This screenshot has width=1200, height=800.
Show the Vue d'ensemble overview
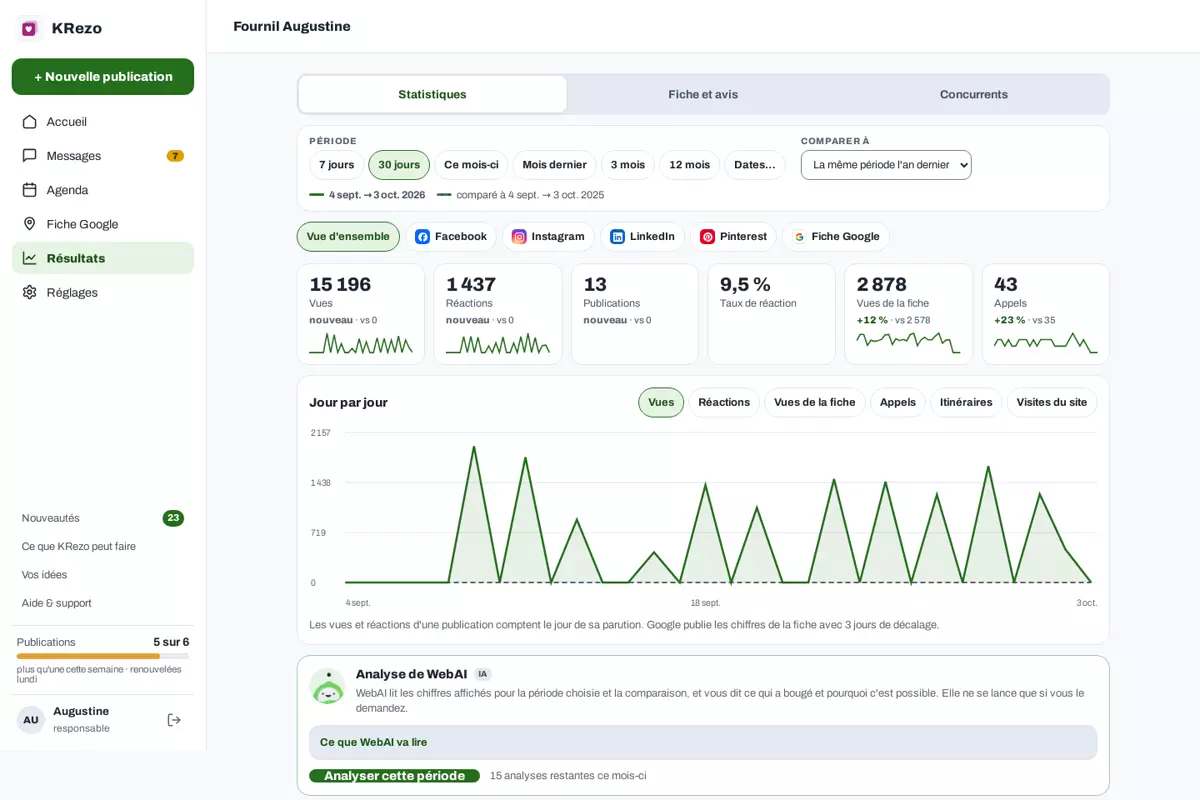(x=348, y=237)
